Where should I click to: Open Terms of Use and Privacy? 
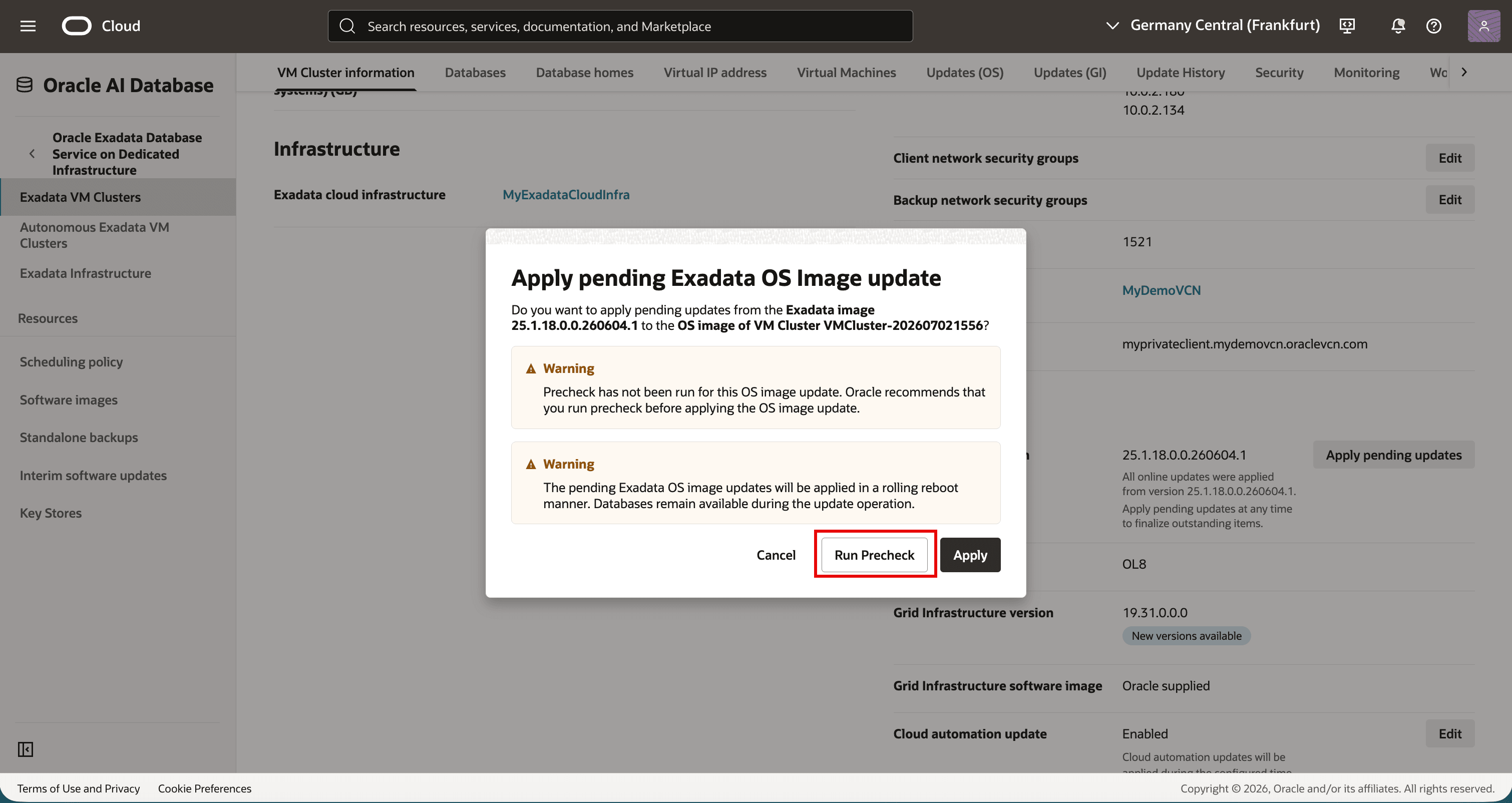(x=79, y=788)
